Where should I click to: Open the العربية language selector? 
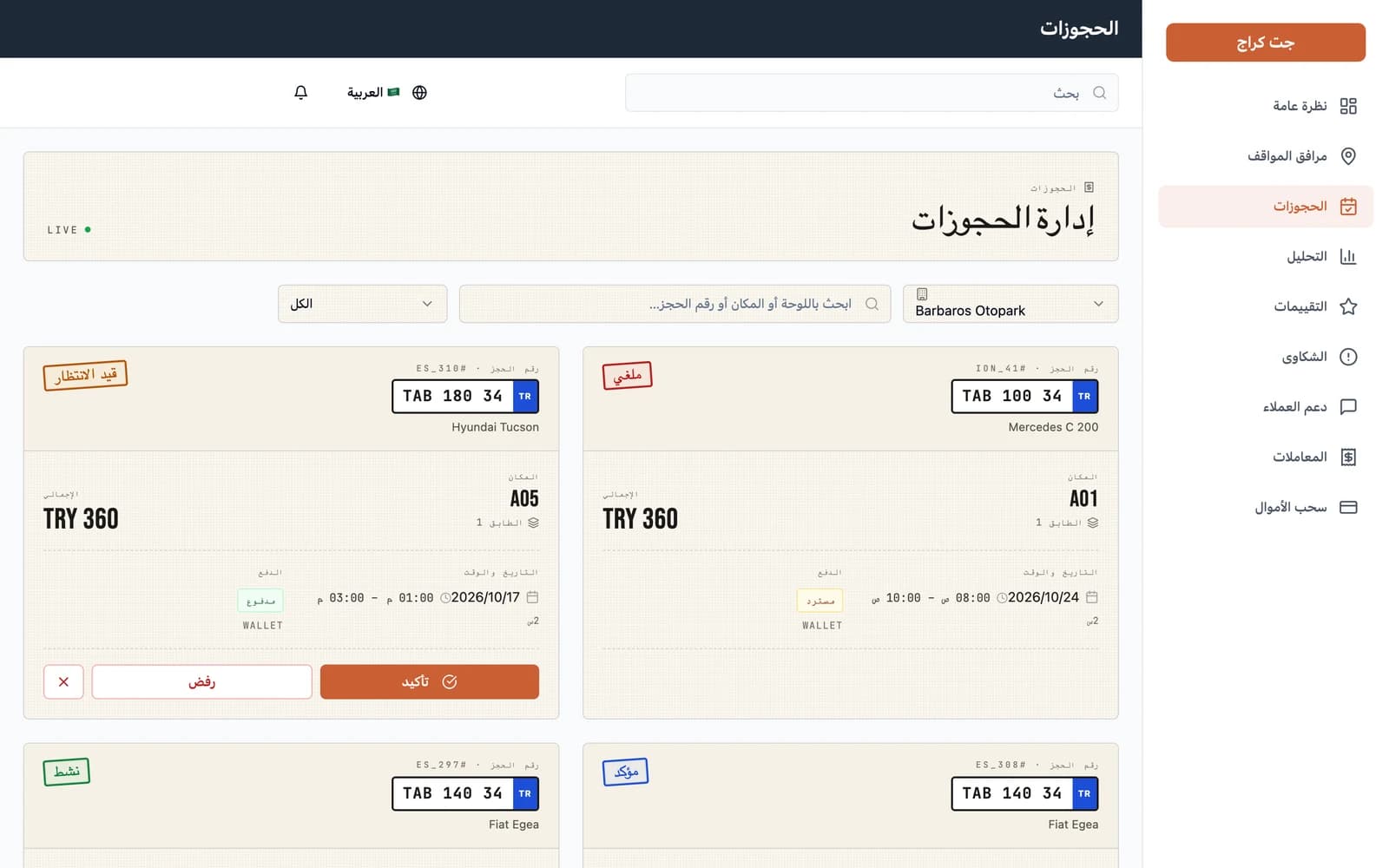[x=386, y=92]
